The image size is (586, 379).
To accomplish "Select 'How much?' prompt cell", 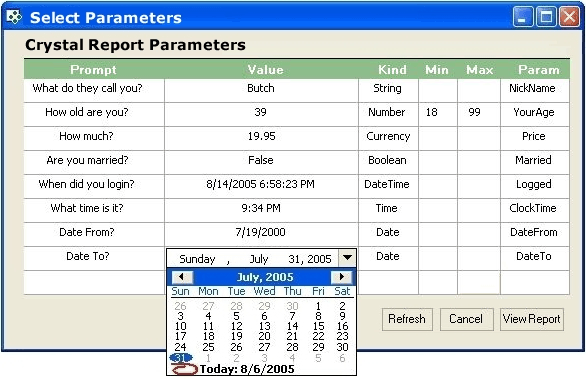I will (94, 138).
